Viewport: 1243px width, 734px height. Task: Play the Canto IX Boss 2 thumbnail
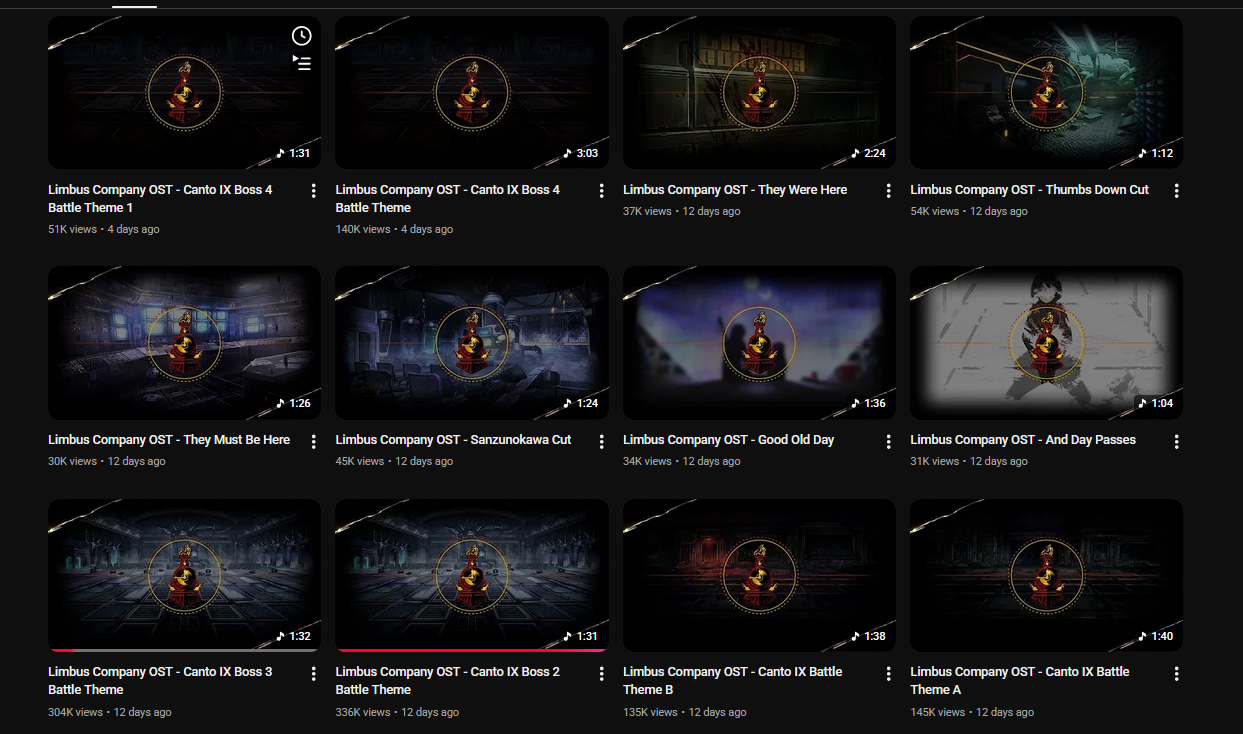coord(472,575)
